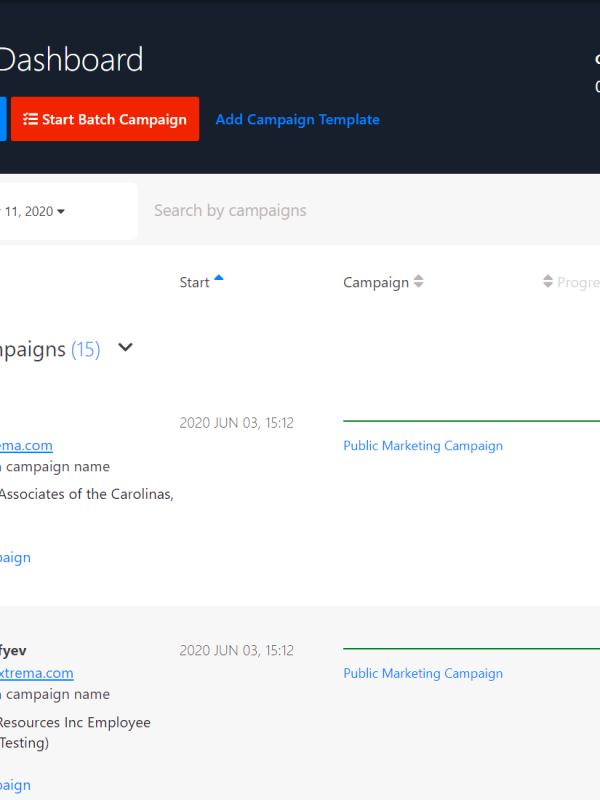The width and height of the screenshot is (600, 800).
Task: Click the first row's green progress bar
Action: (470, 421)
